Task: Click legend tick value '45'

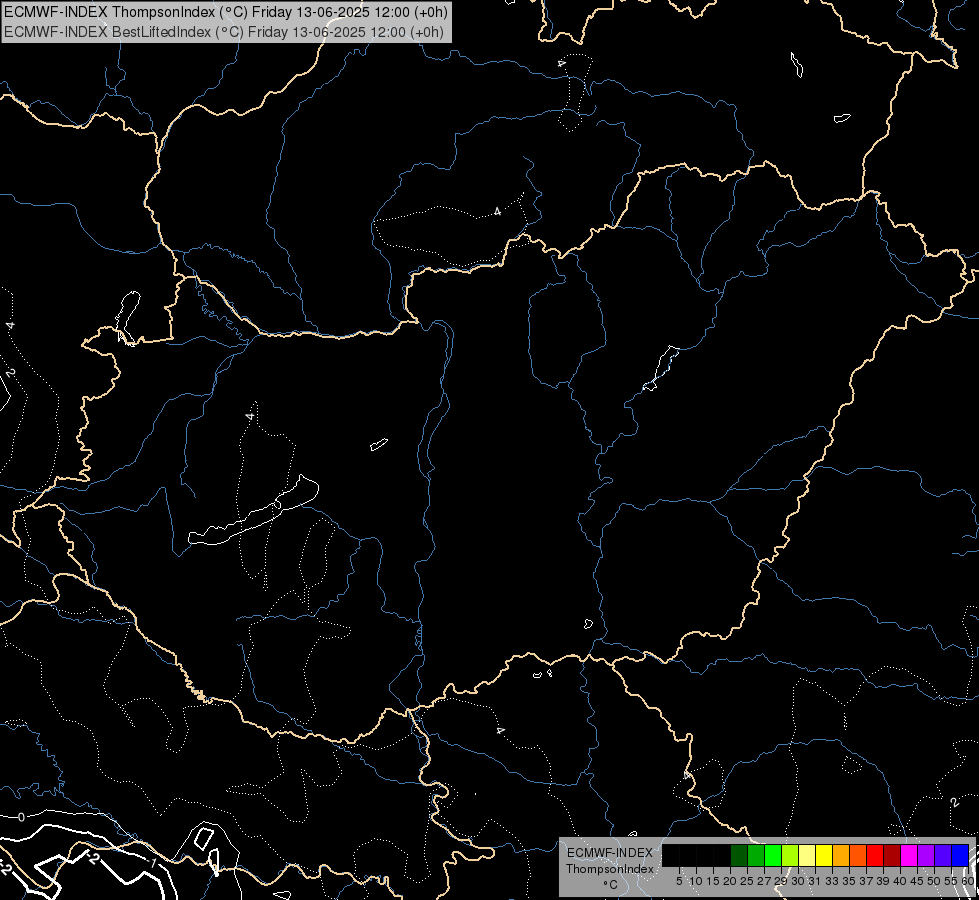Action: [917, 881]
